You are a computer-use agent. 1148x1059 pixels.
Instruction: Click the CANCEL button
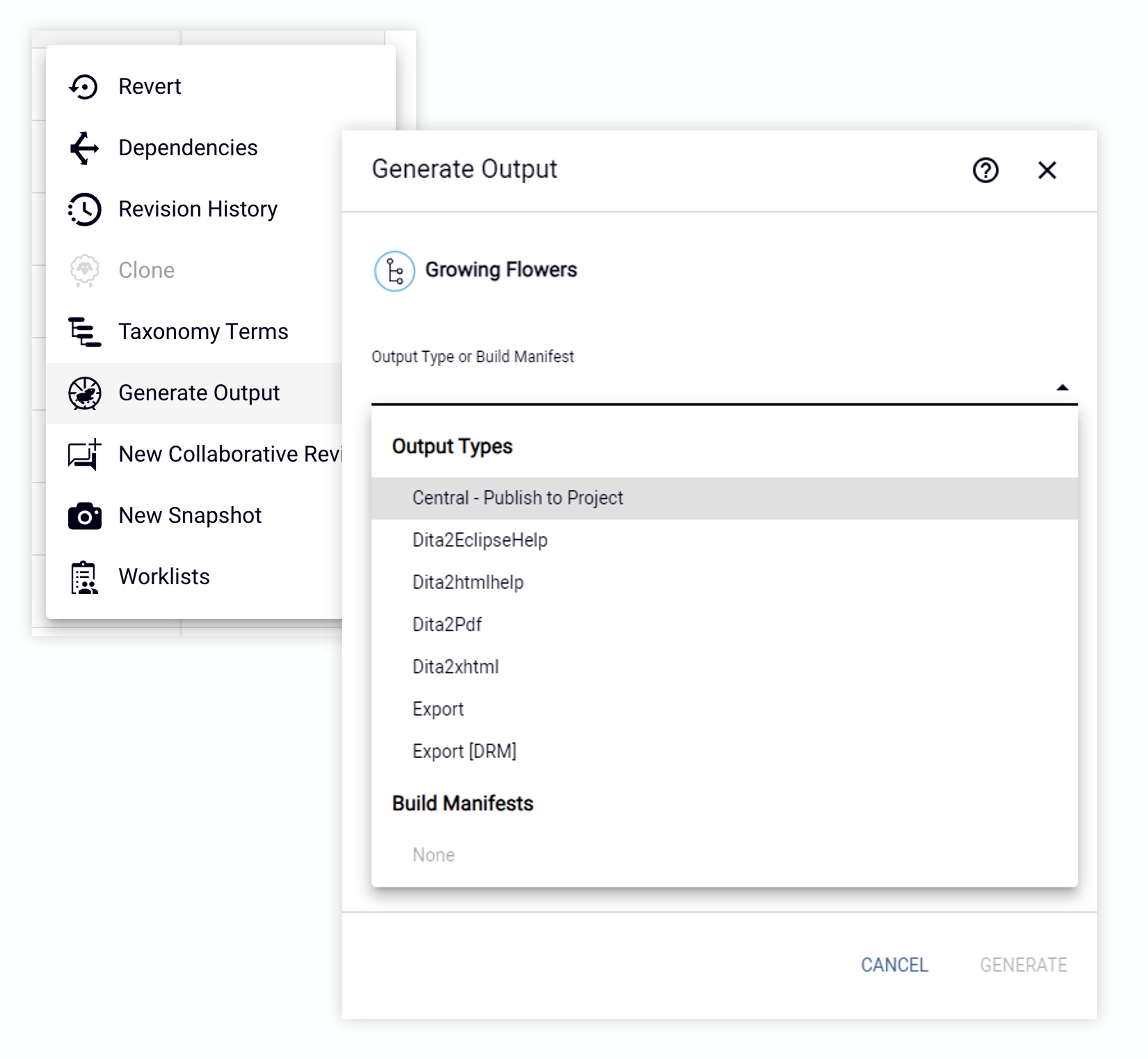(894, 965)
